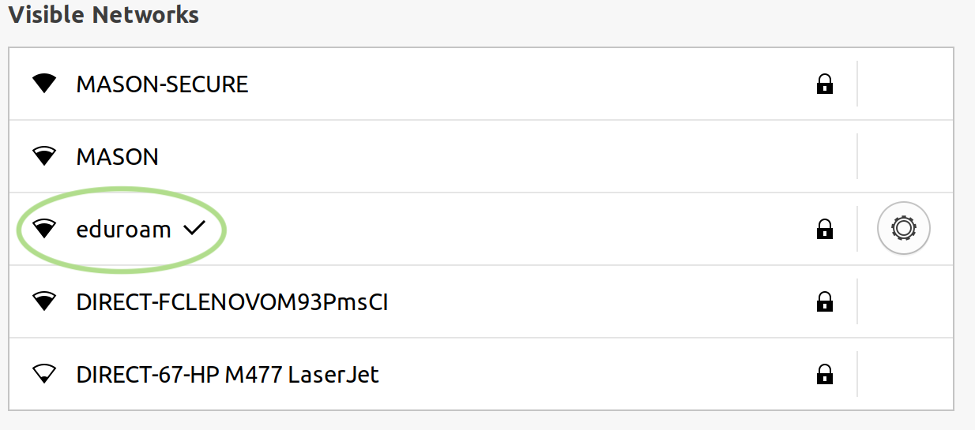This screenshot has width=977, height=431.
Task: Connect to the MASON-SECURE network
Action: pos(162,85)
